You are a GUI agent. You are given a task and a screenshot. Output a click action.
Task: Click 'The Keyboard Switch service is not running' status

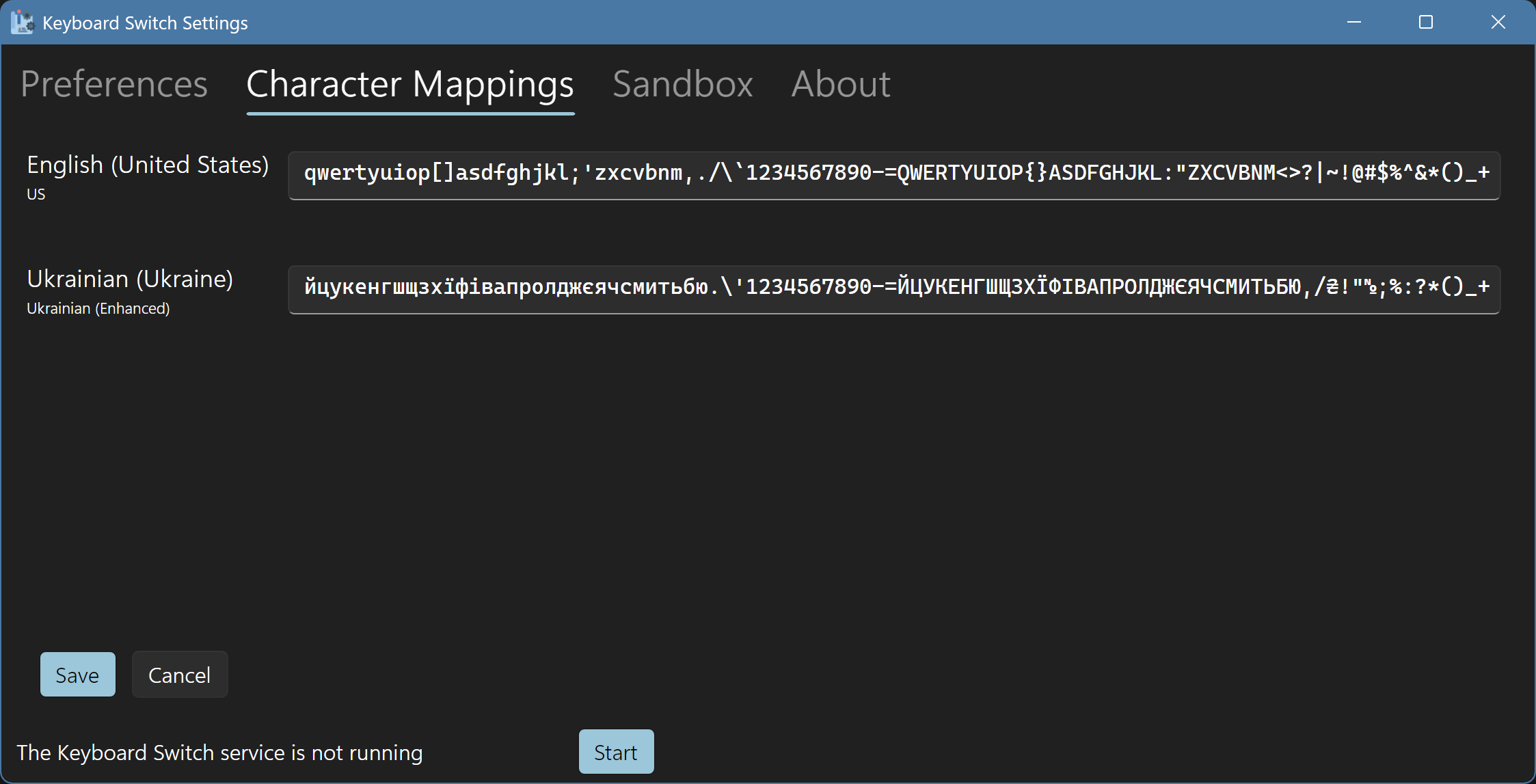(x=219, y=753)
